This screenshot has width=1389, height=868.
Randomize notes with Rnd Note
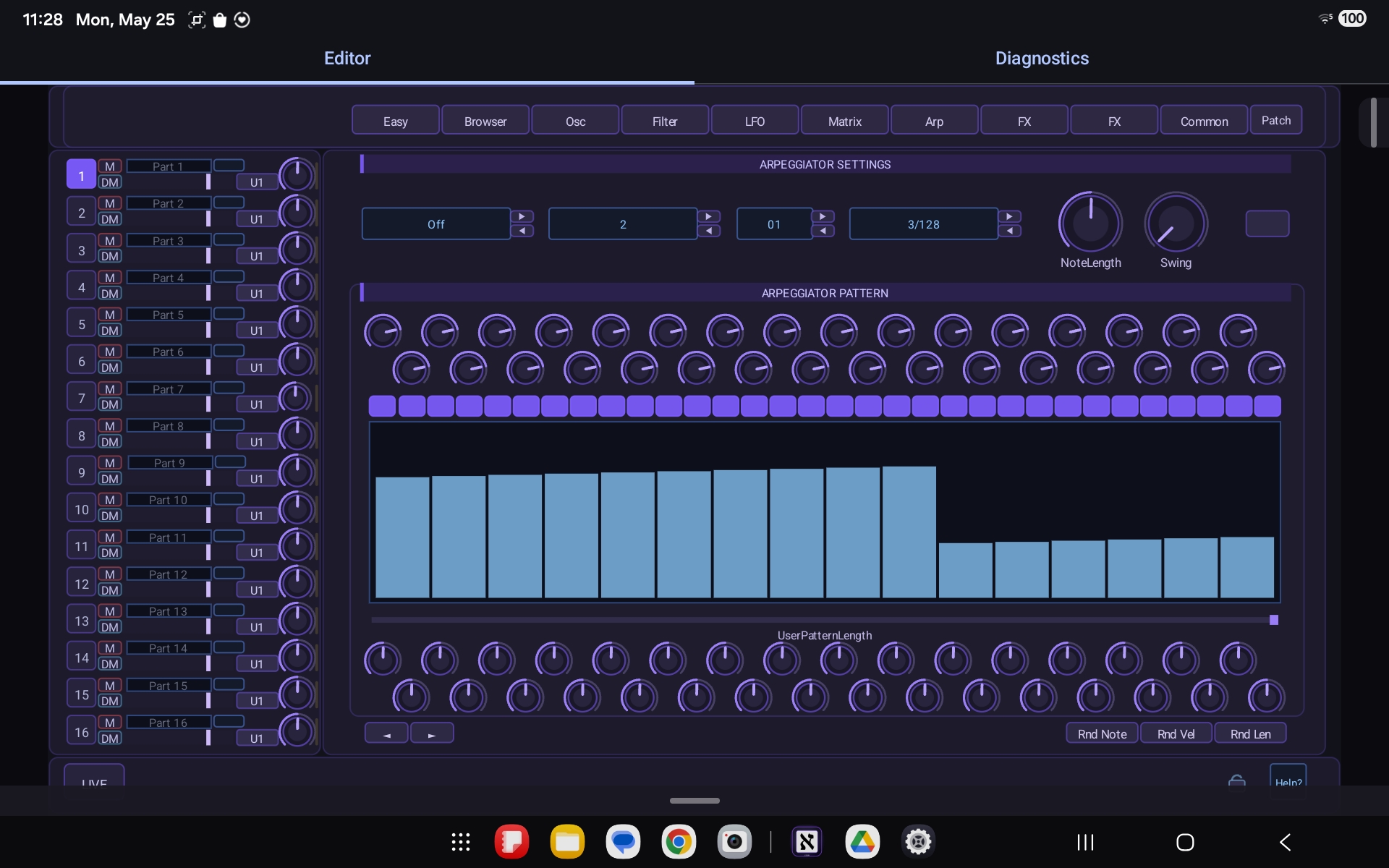pyautogui.click(x=1102, y=733)
